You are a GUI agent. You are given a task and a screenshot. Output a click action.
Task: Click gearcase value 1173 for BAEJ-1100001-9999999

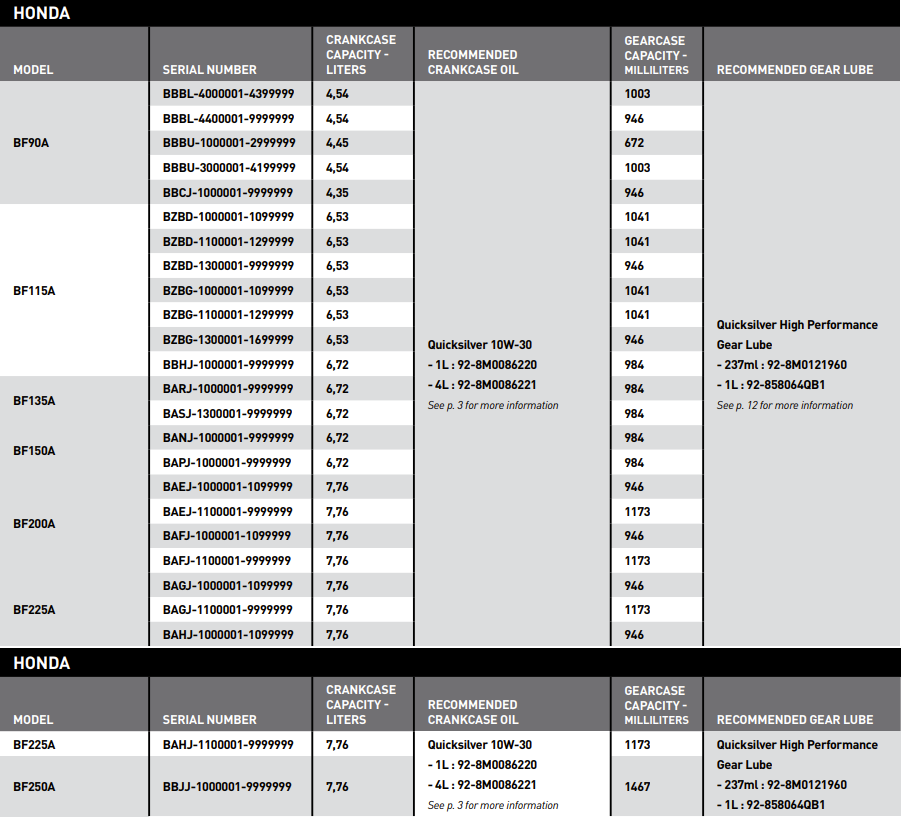(x=637, y=512)
